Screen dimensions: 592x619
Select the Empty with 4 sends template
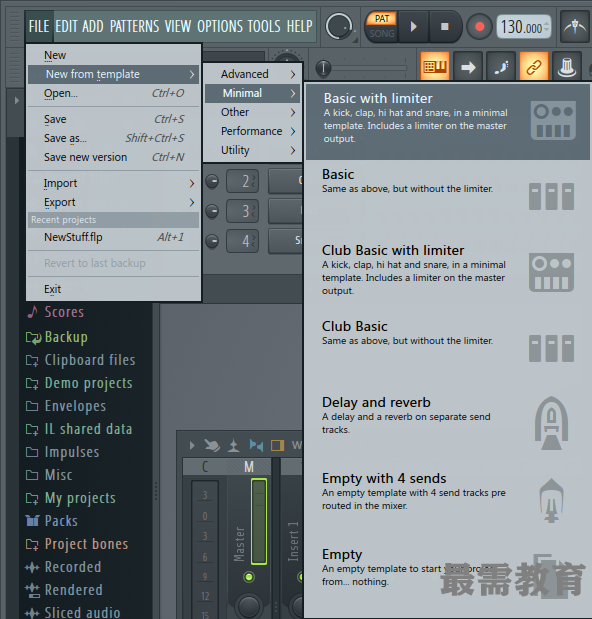point(448,501)
